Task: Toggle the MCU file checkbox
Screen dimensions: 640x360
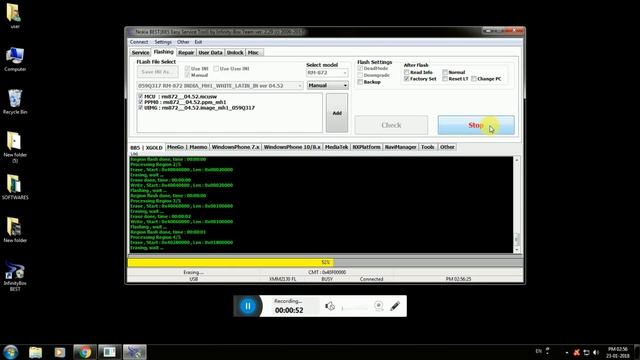Action: [140, 96]
